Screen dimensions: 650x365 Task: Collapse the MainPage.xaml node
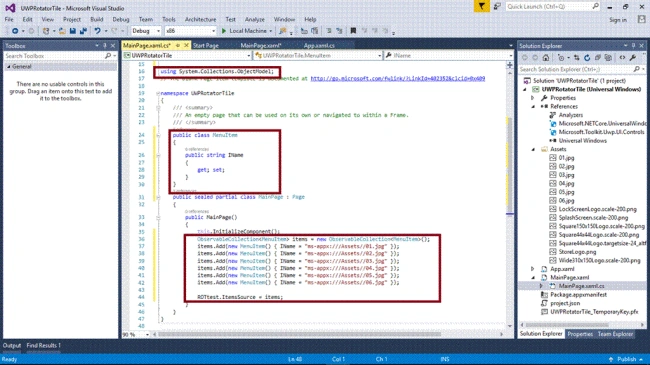(x=533, y=277)
